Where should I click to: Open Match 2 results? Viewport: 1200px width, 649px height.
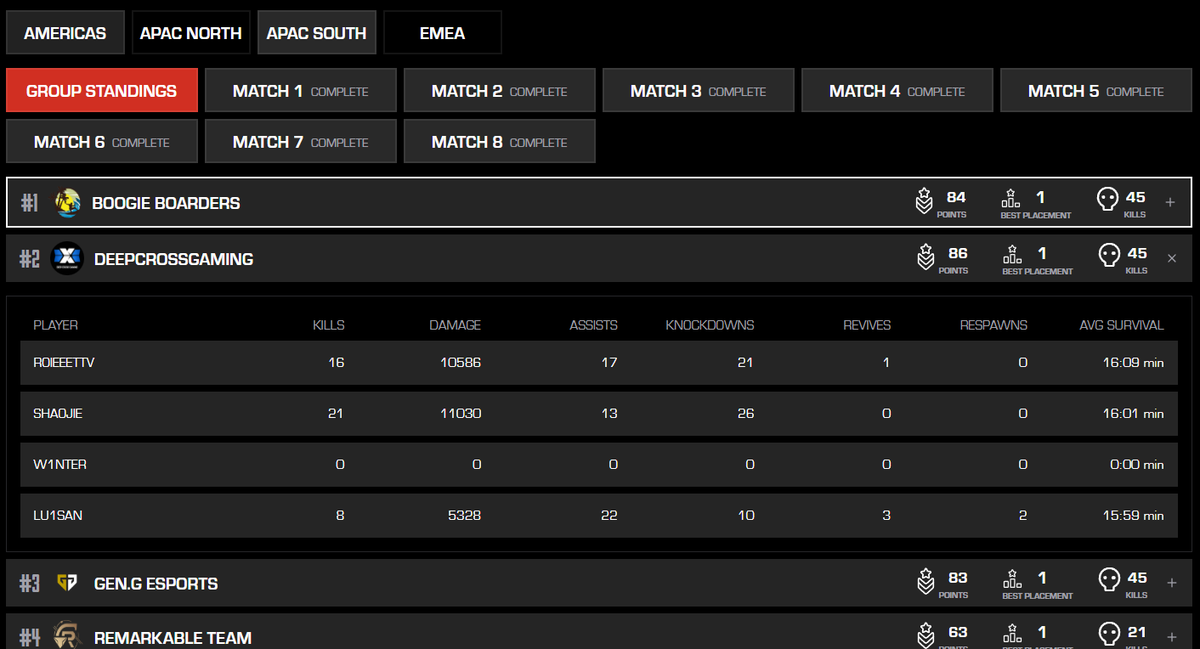(x=500, y=90)
